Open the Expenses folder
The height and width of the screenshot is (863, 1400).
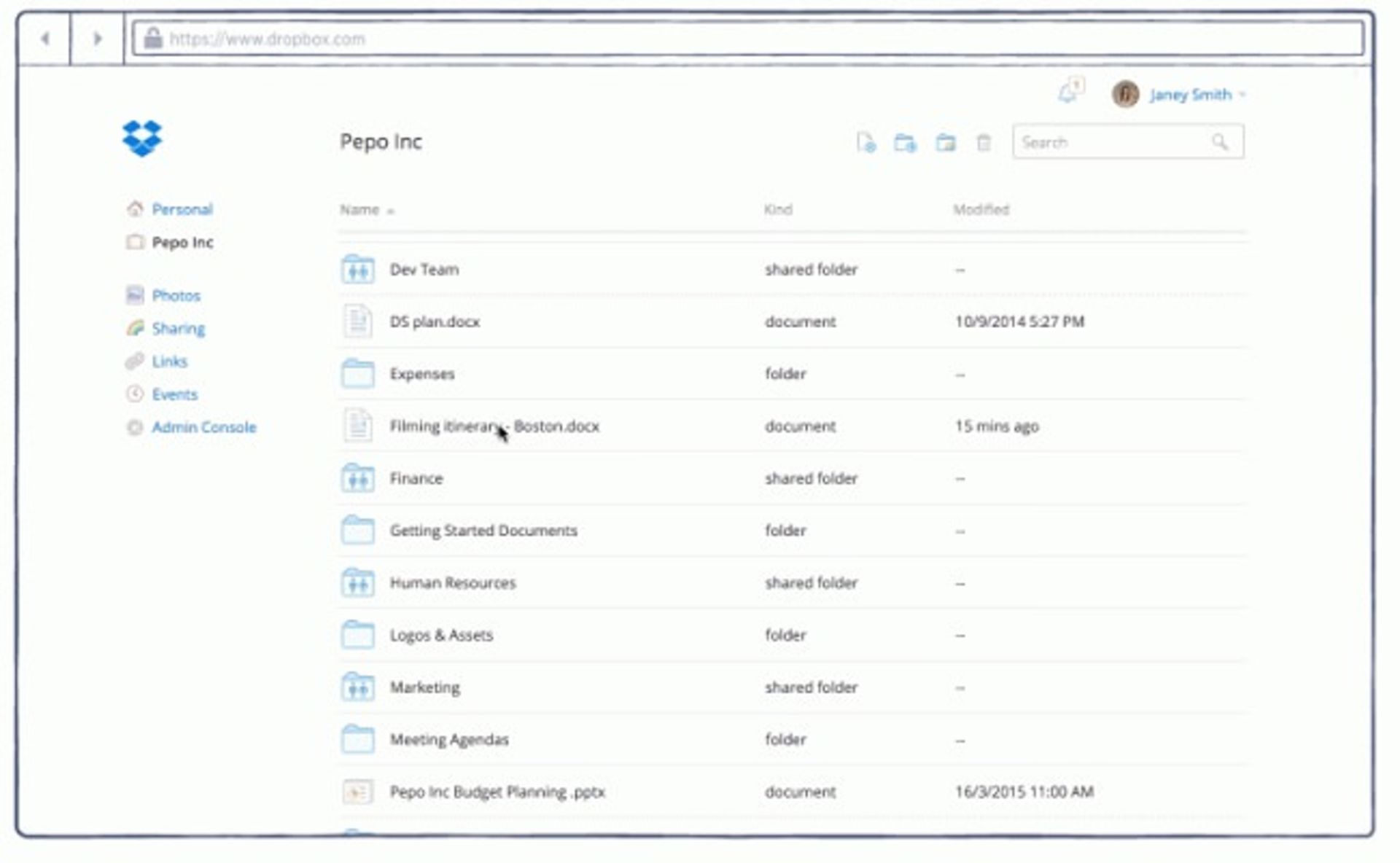[422, 374]
